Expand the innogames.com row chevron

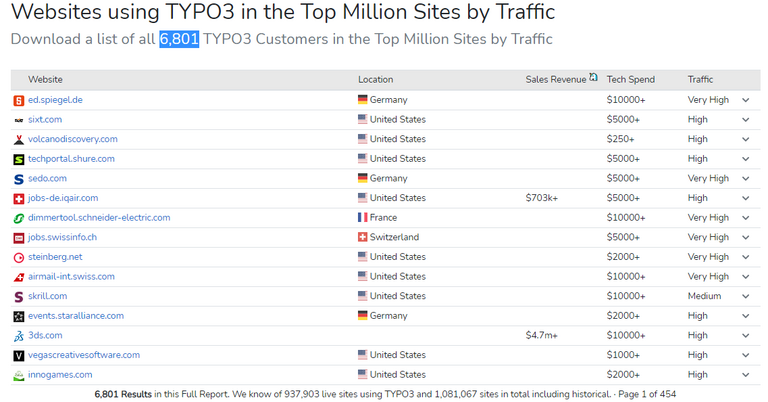coord(745,375)
